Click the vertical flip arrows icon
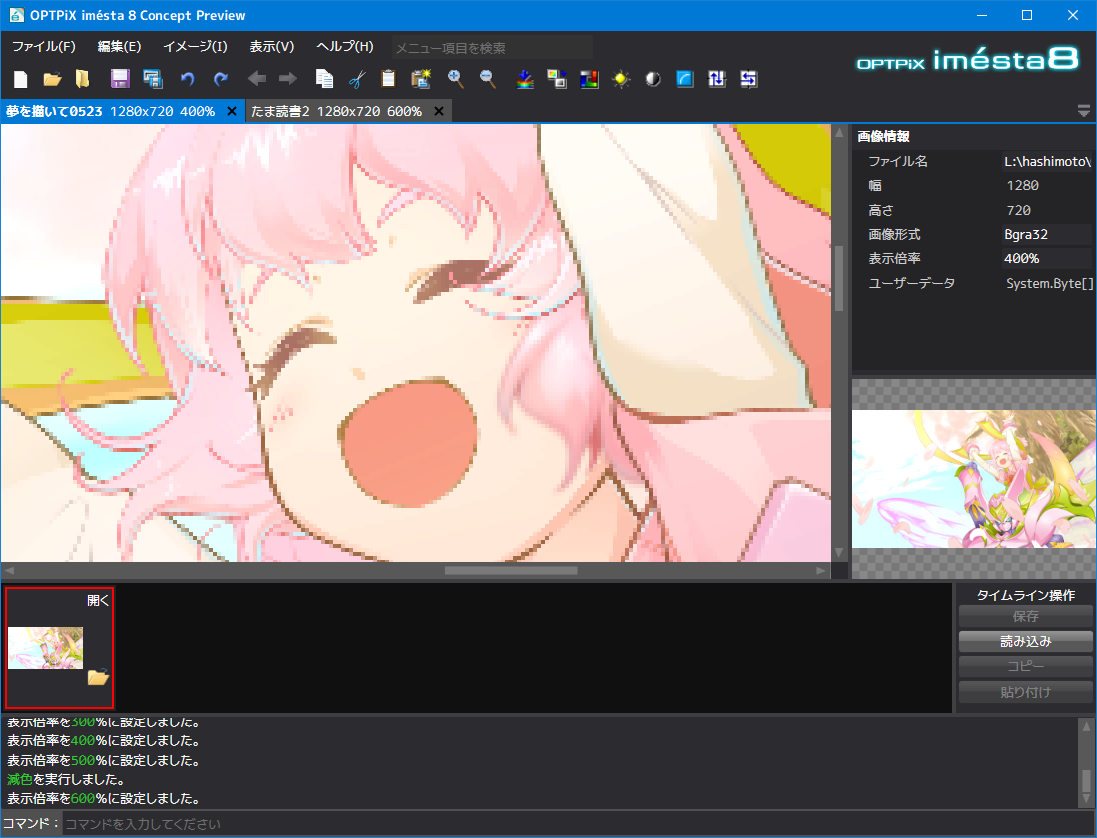 (717, 79)
